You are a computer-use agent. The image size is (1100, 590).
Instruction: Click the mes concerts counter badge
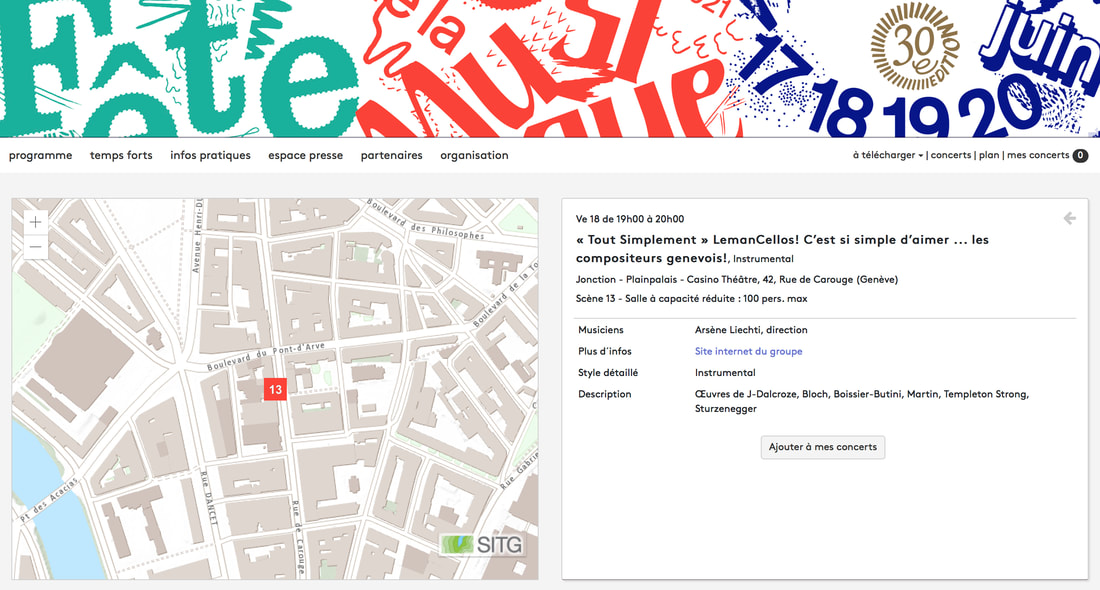(1080, 156)
